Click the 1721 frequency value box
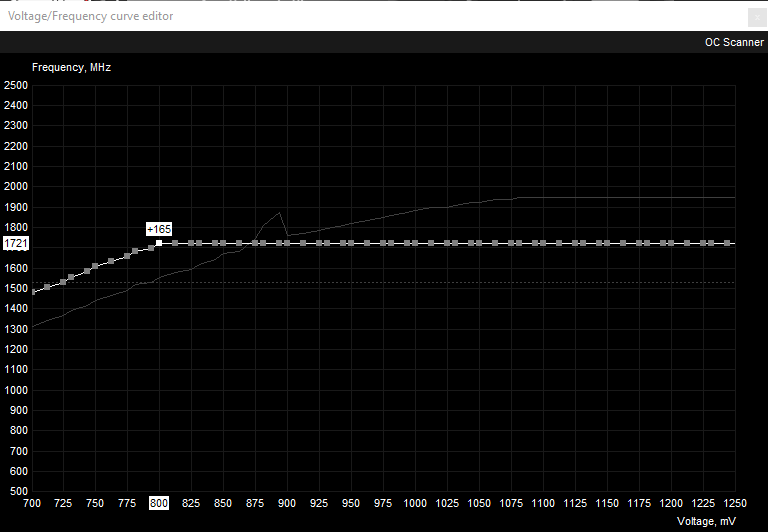 (17, 243)
